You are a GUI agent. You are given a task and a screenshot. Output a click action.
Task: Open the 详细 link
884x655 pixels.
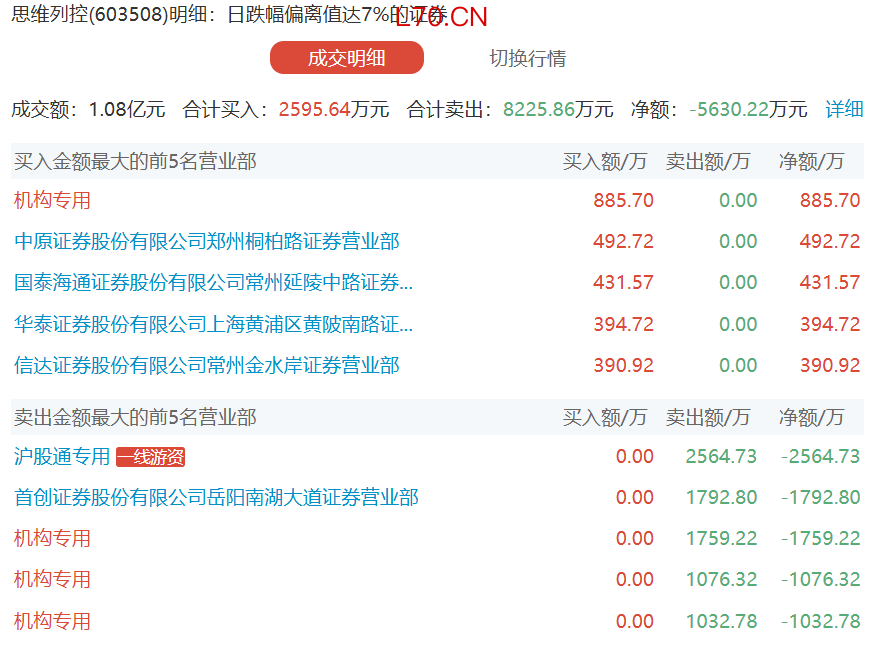pos(843,109)
